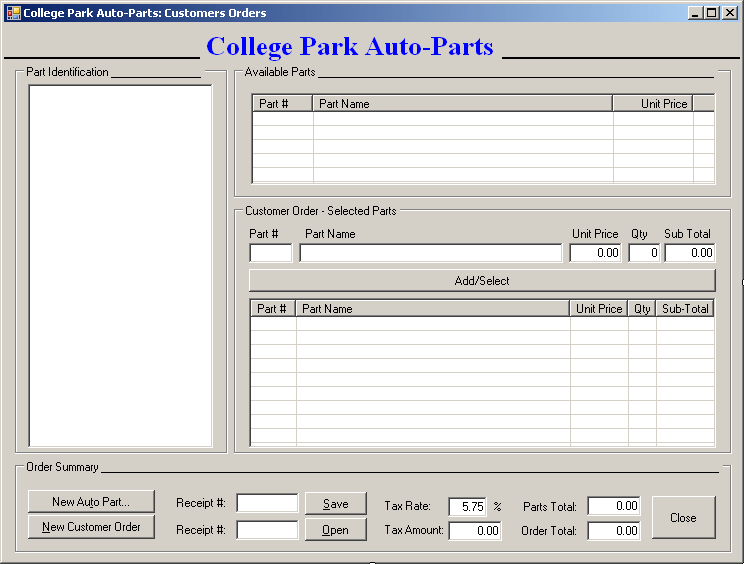This screenshot has height=564, width=744.
Task: Click the Tax Rate input showing 5.75
Action: pyautogui.click(x=467, y=507)
